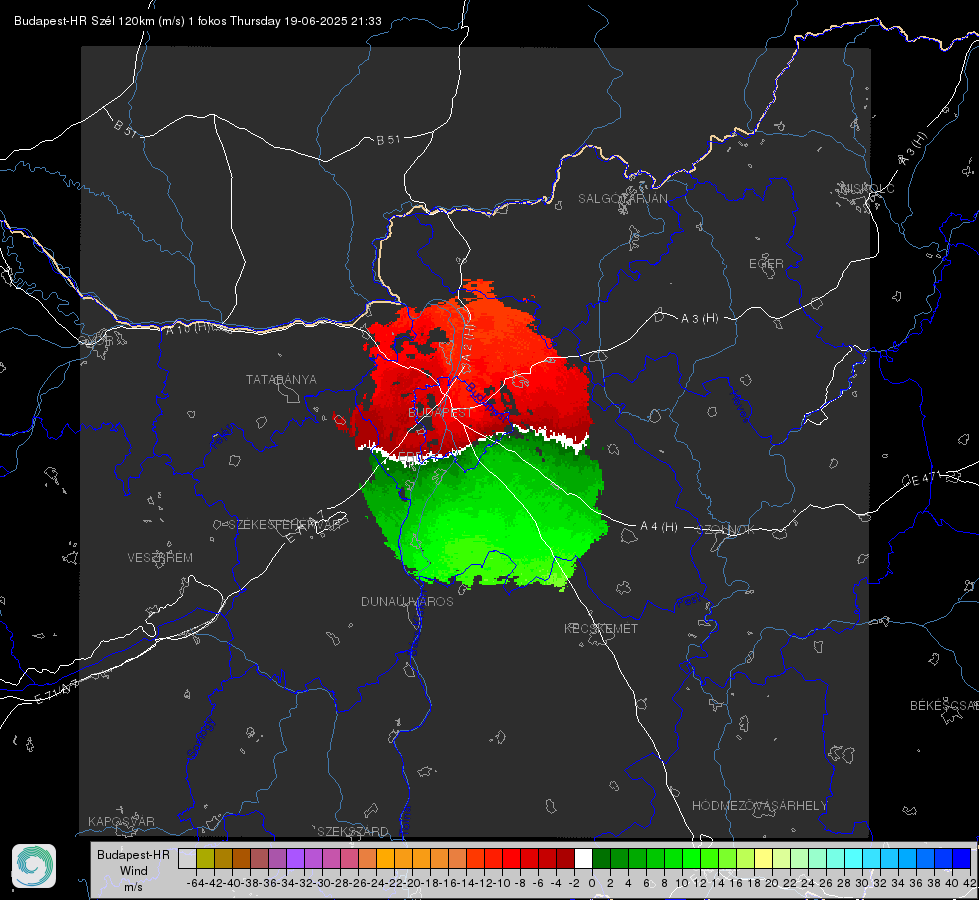This screenshot has width=979, height=900.
Task: Click the SZEKSZÁRD city label
Action: tap(353, 831)
